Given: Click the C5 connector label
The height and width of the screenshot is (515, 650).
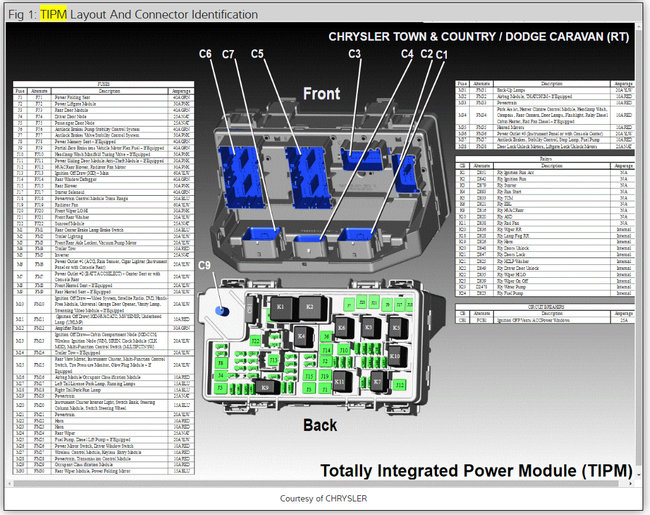Looking at the screenshot, I should click(257, 54).
